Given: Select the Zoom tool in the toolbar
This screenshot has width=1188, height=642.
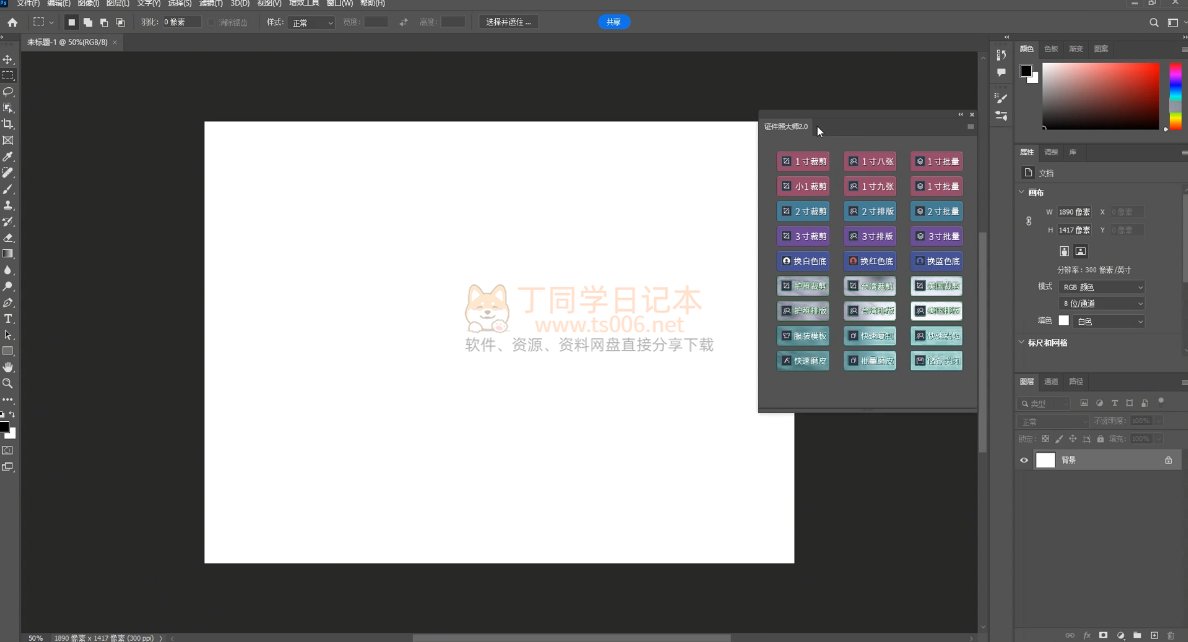Looking at the screenshot, I should pos(8,383).
